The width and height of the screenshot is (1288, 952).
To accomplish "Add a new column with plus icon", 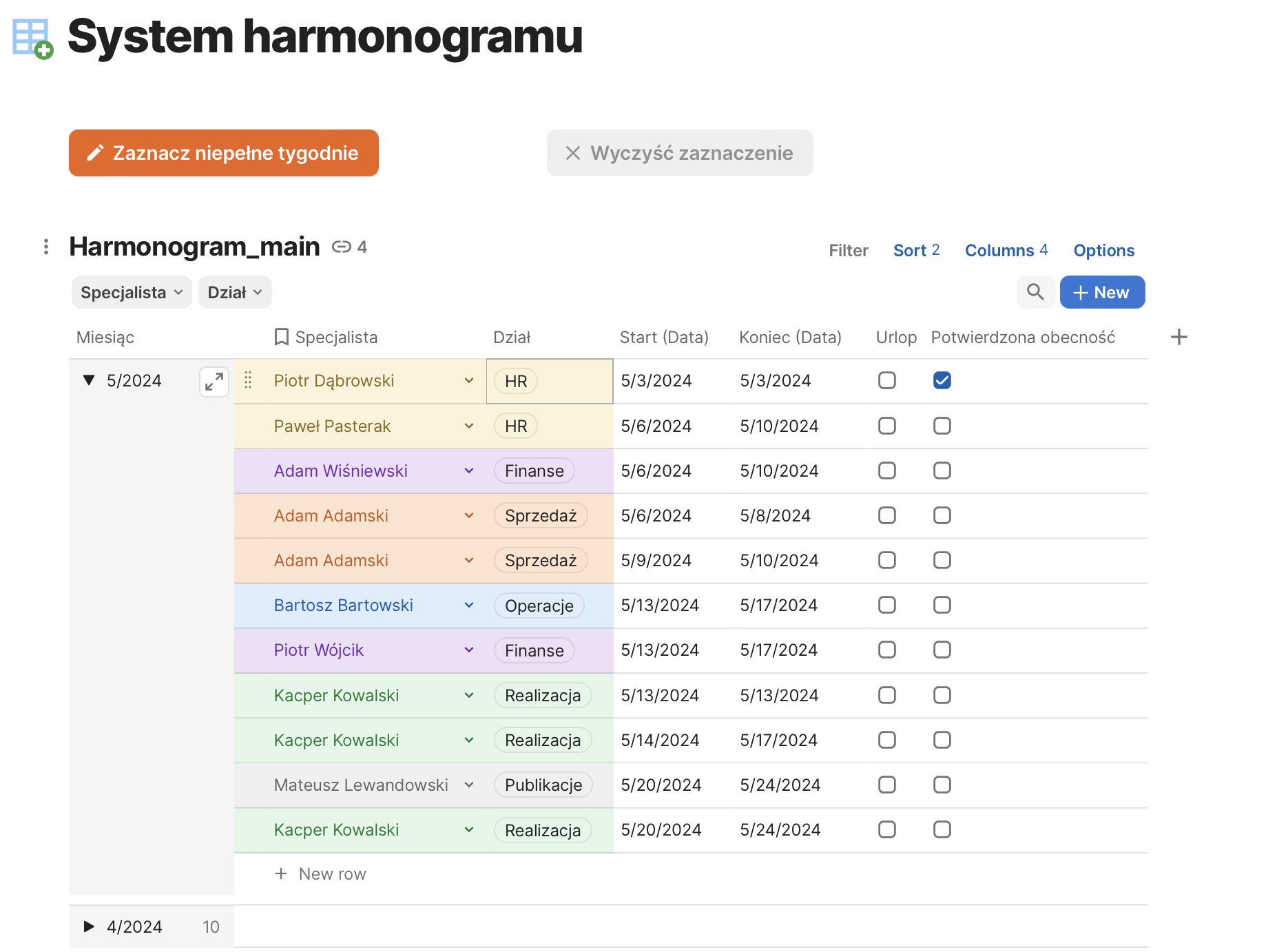I will tap(1178, 337).
